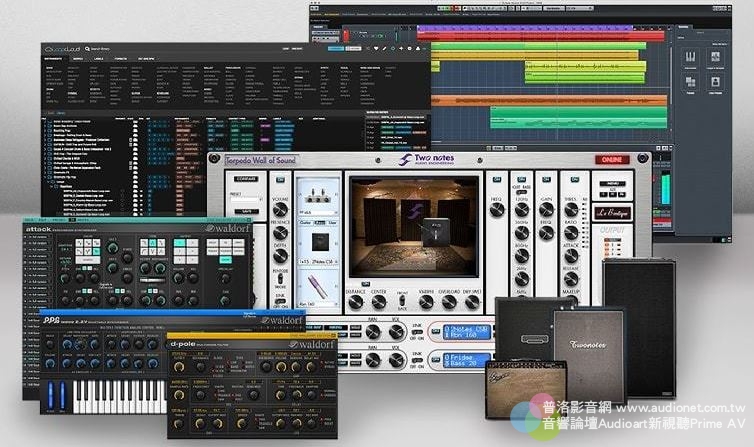Screen dimensions: 754x447
Task: Select the User cabinet tab in Torpedo
Action: [332, 223]
